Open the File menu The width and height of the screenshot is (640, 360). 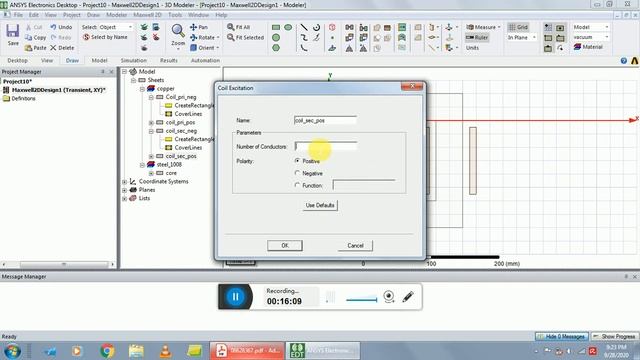click(x=18, y=15)
